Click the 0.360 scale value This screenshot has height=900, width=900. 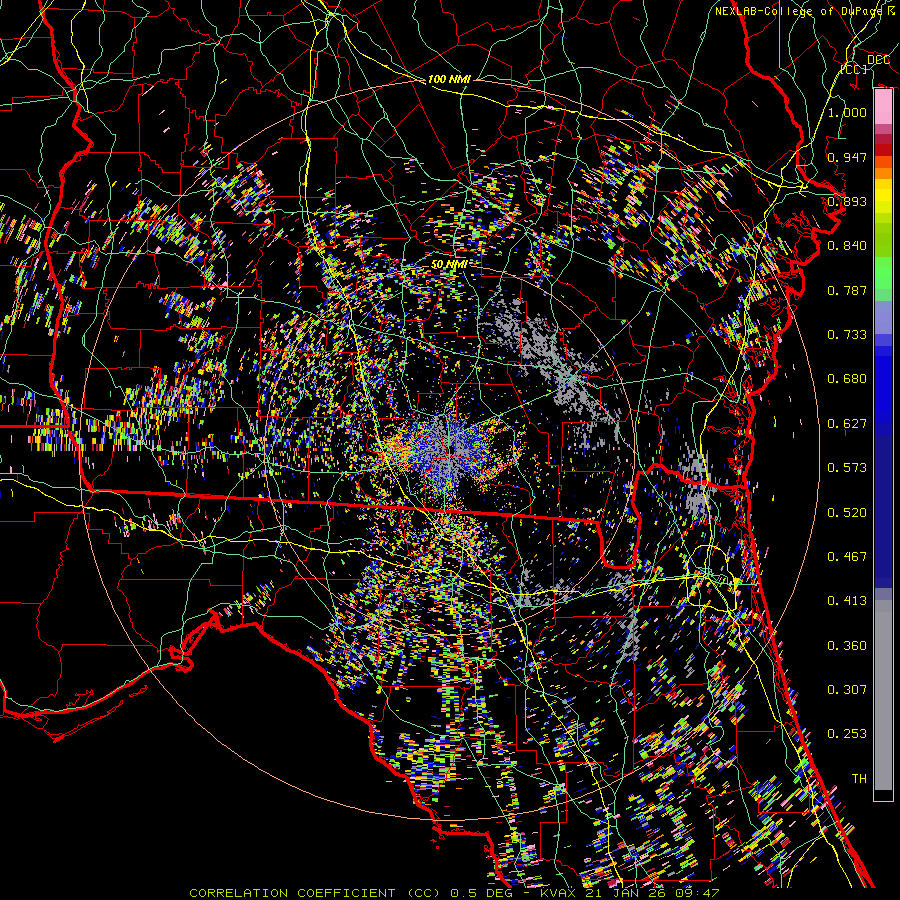(x=847, y=645)
